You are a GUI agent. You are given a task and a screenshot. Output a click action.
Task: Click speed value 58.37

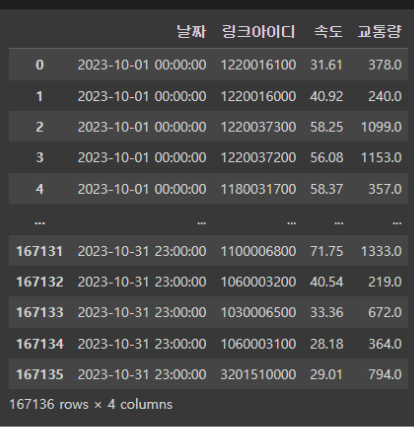click(326, 189)
